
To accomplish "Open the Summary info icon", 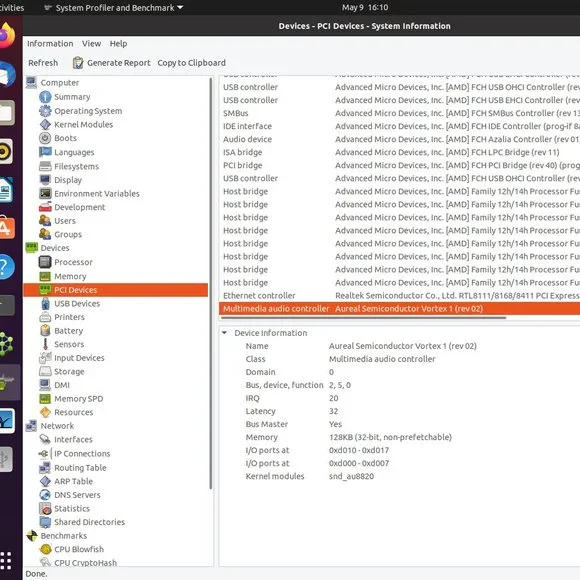I will (45, 97).
